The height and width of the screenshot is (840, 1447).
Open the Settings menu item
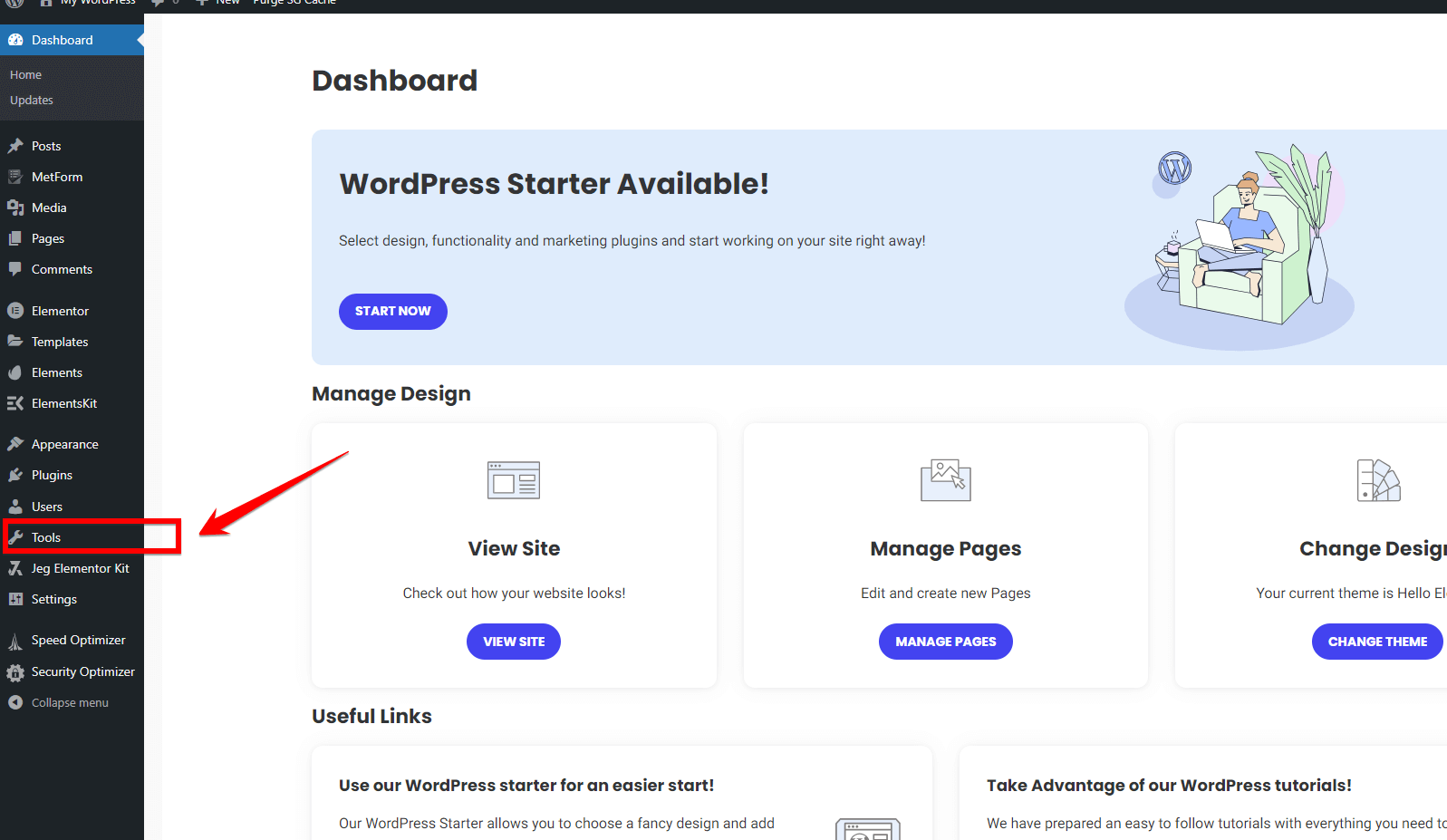click(53, 599)
